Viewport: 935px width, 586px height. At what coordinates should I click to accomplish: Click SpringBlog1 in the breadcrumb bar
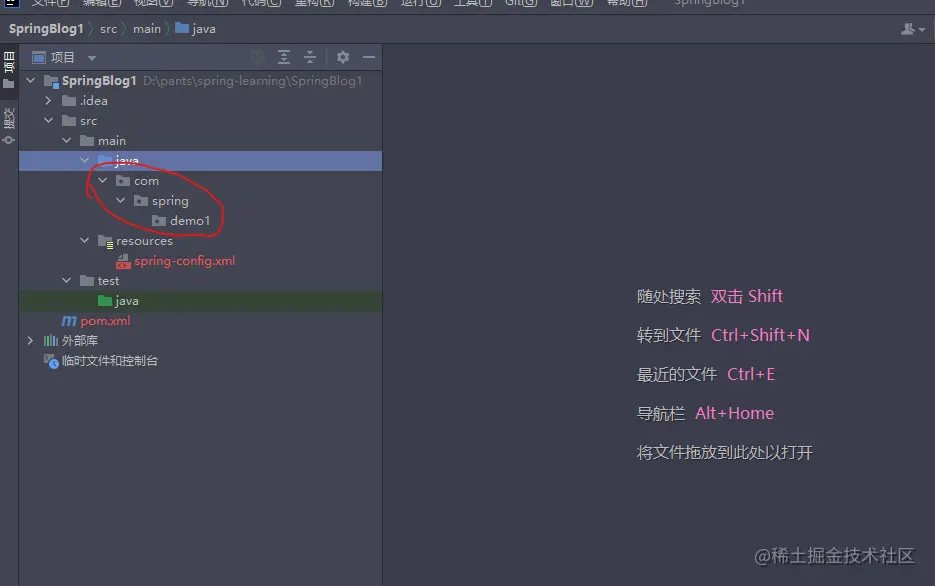pos(46,29)
